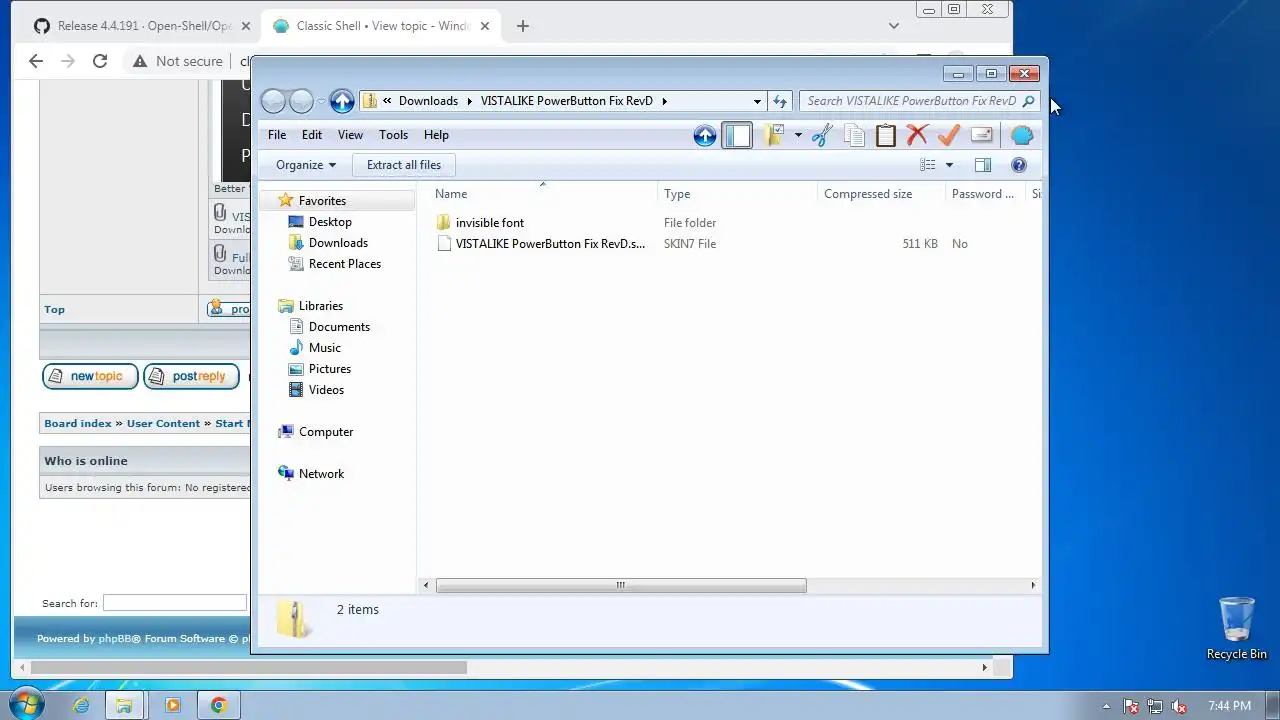Click User Content breadcrumb link
Viewport: 1280px width, 720px height.
(x=163, y=423)
